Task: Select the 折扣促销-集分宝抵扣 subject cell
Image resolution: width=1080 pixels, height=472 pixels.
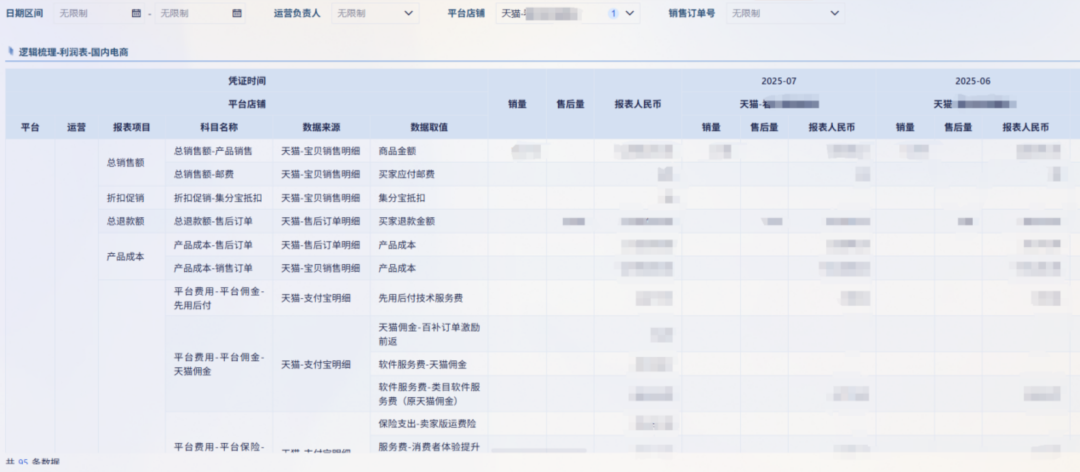Action: point(219,198)
